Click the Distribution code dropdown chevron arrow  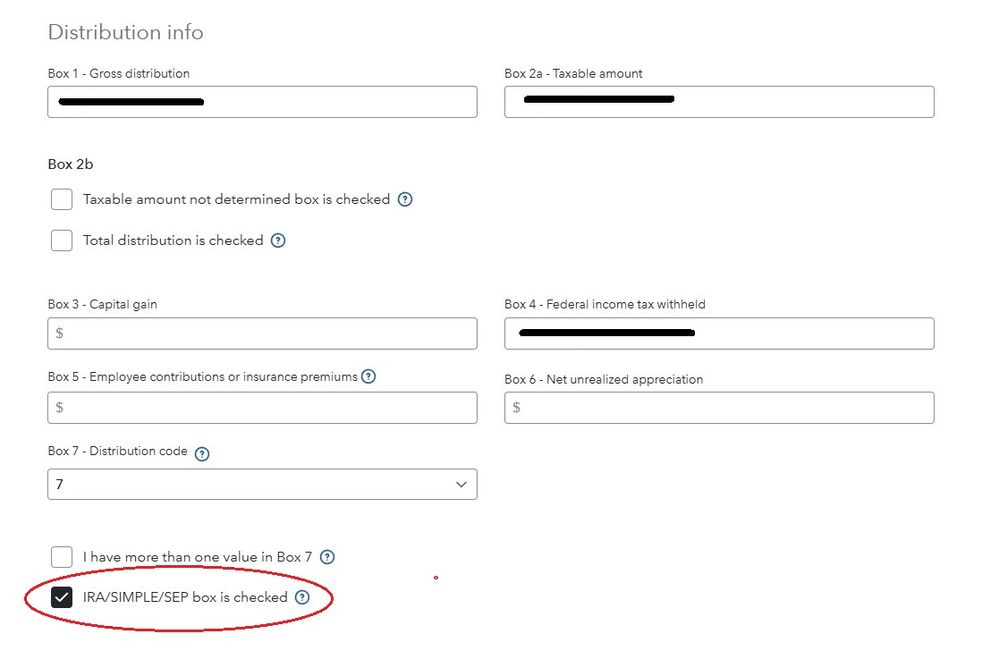point(461,484)
